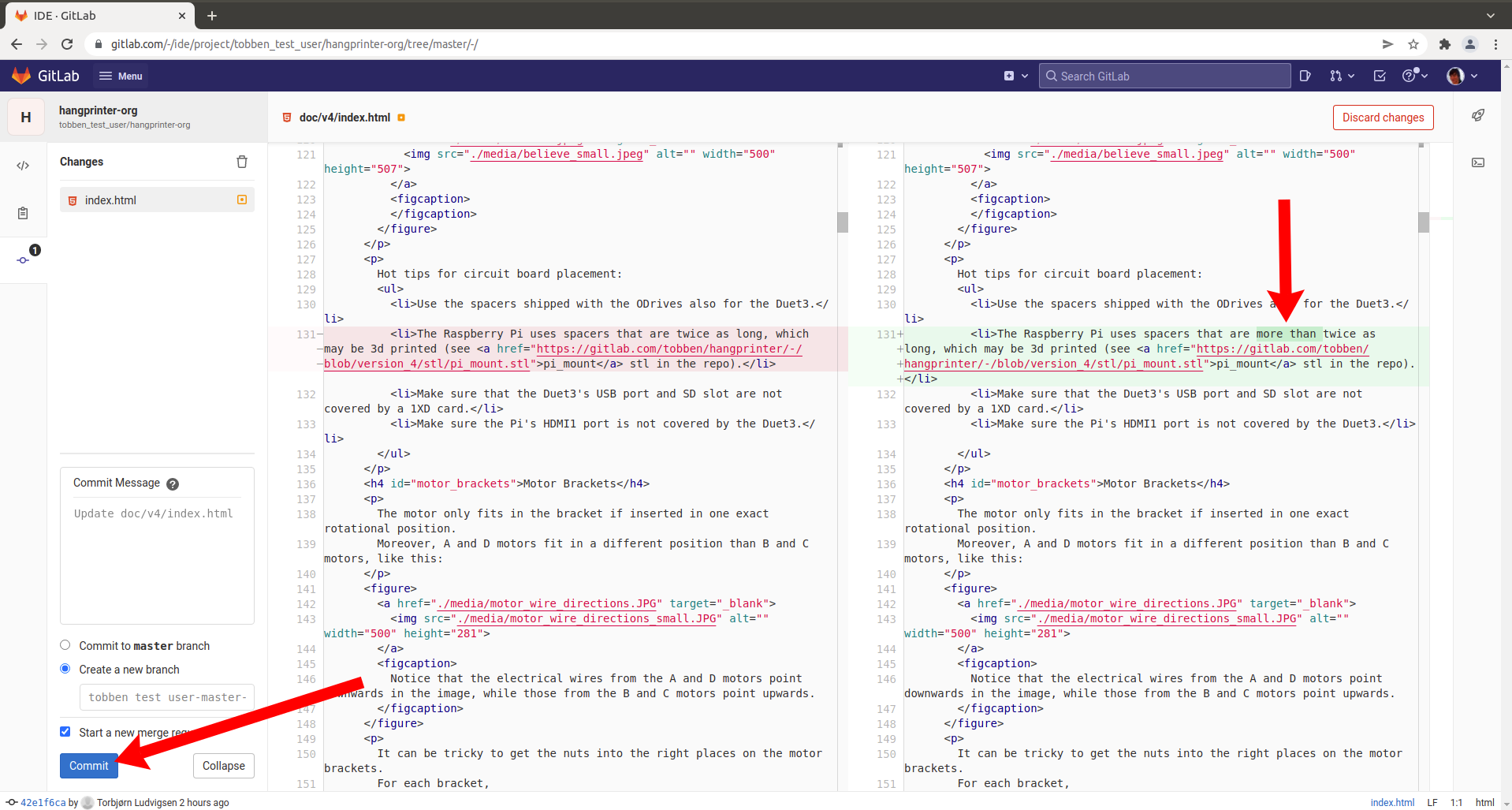This screenshot has height=810, width=1512.
Task: Open the Review clipboard icon in sidebar
Action: pos(23,213)
